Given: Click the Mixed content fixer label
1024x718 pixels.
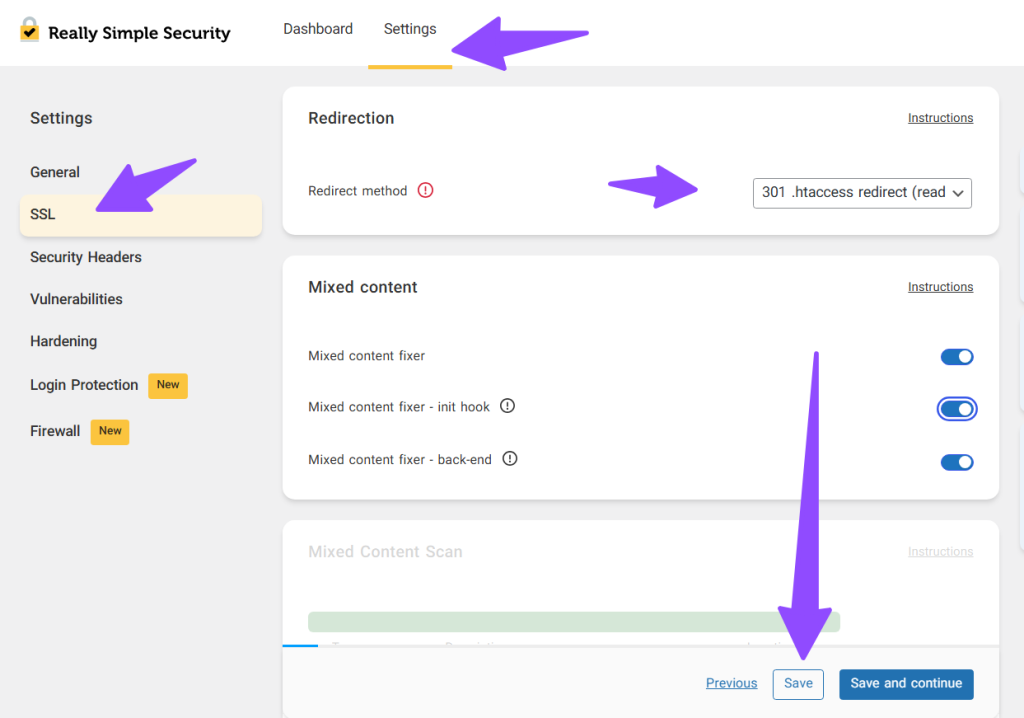Looking at the screenshot, I should 366,355.
